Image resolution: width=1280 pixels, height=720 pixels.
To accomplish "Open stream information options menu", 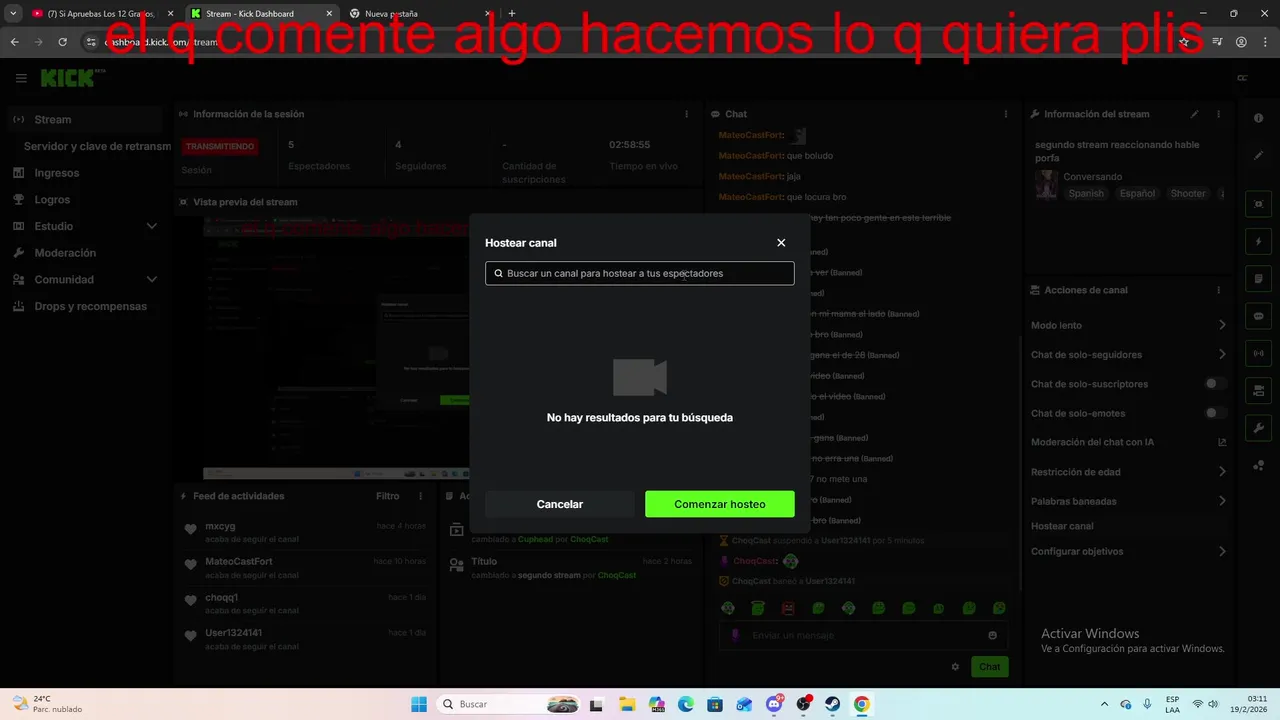I will coord(1218,114).
